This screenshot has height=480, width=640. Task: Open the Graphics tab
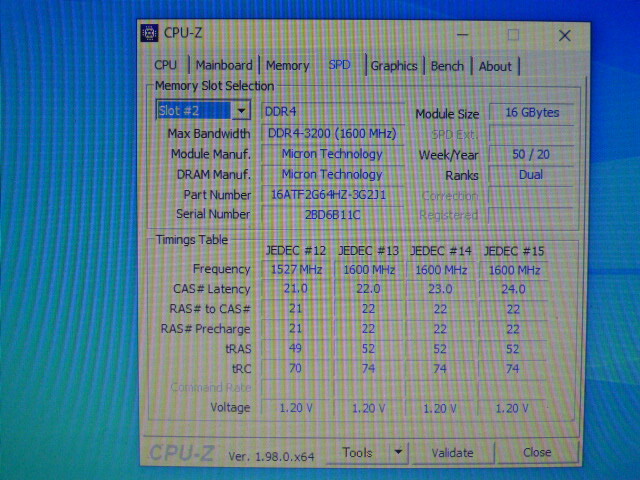(394, 66)
